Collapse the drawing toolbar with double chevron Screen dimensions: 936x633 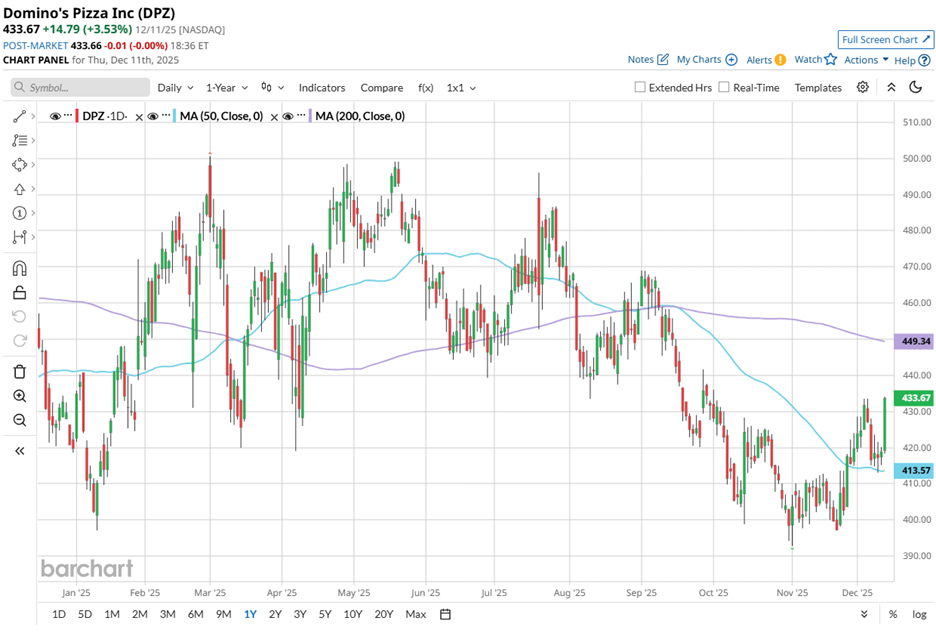(x=19, y=451)
